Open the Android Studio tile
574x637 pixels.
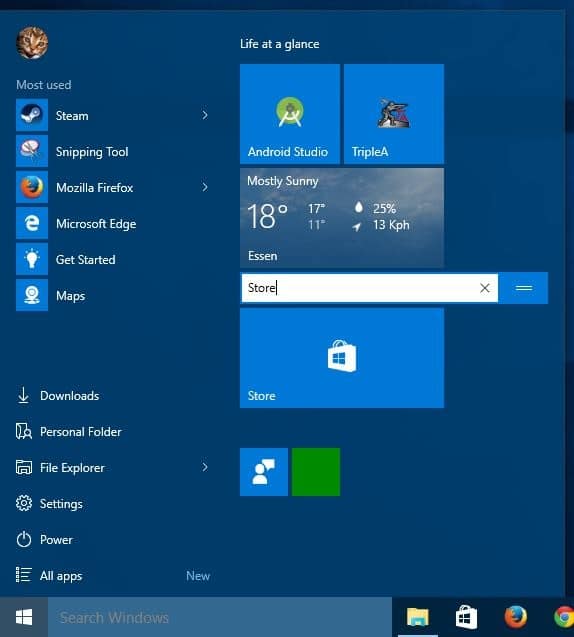pos(290,114)
